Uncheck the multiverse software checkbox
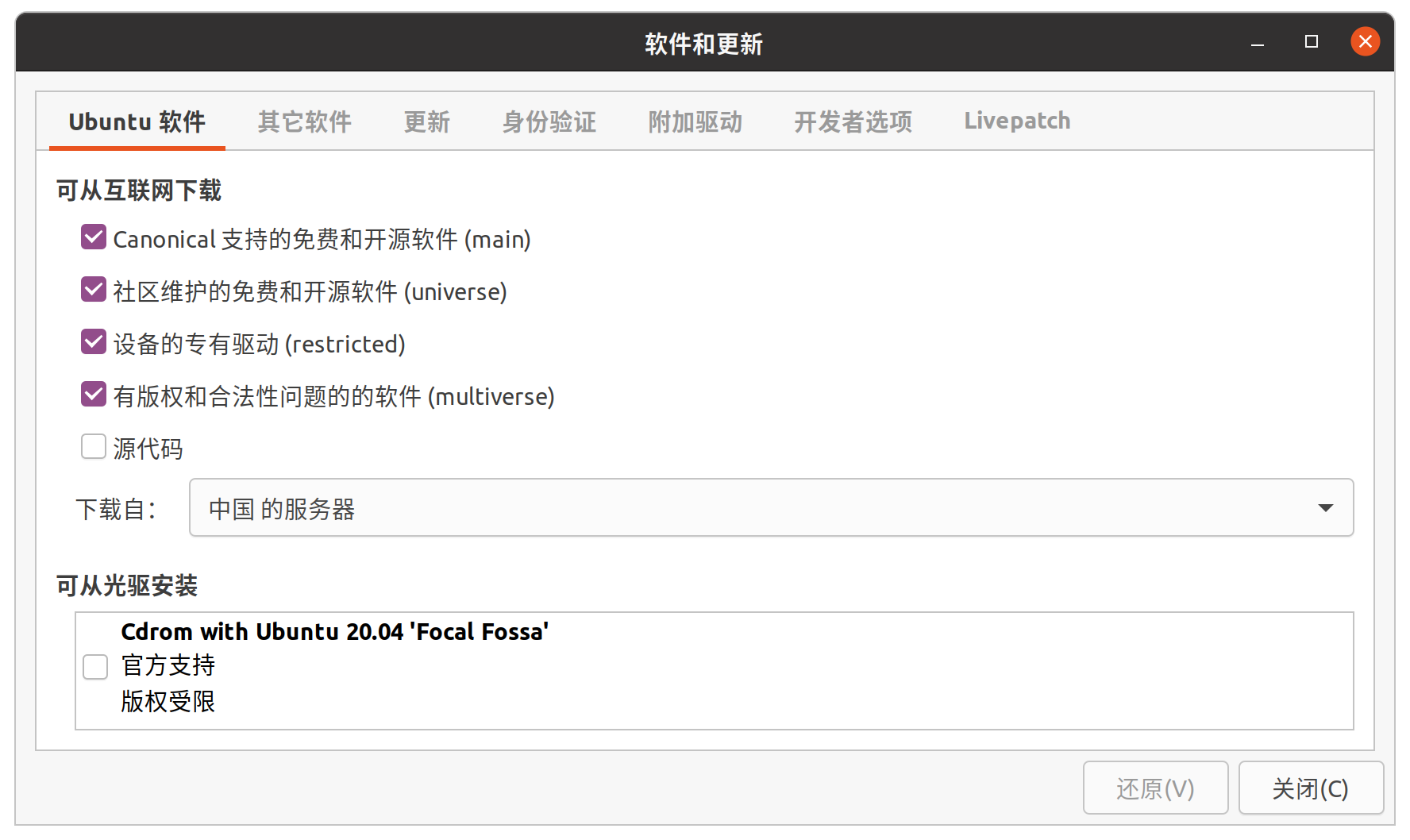The height and width of the screenshot is (840, 1410). pyautogui.click(x=93, y=394)
